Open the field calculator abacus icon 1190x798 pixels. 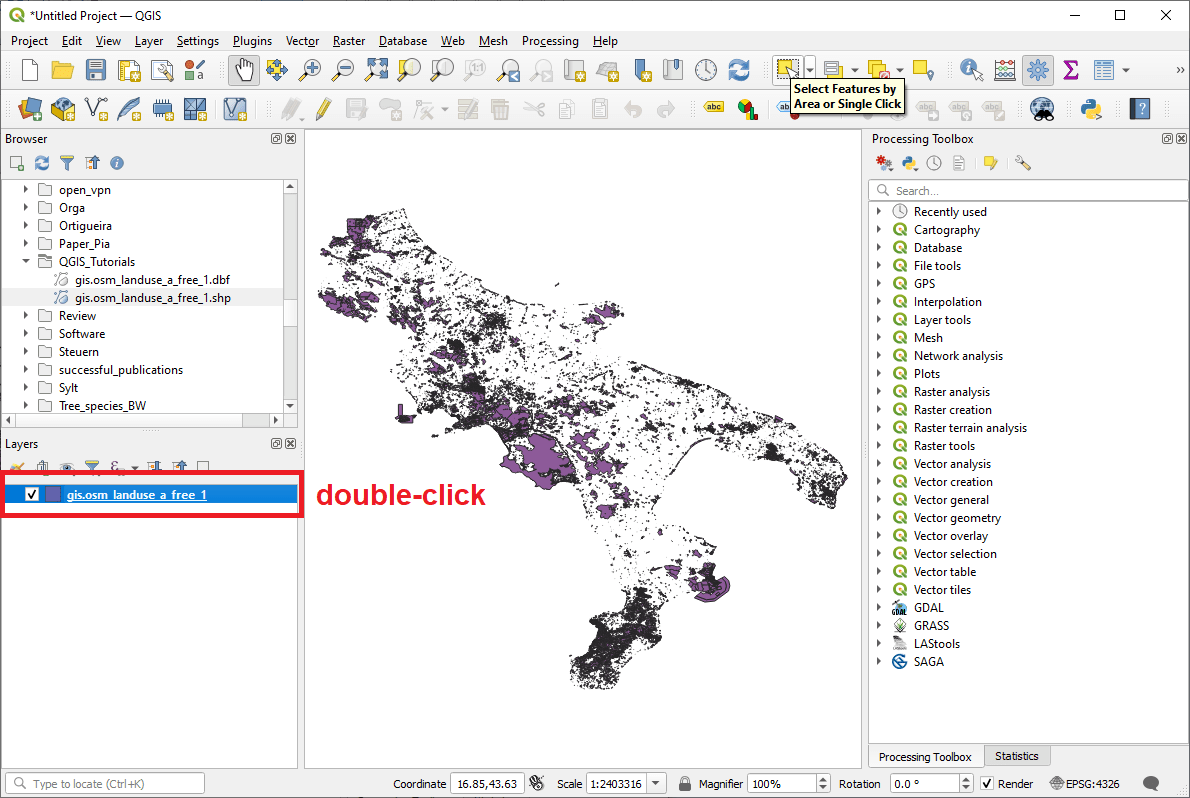point(1005,70)
